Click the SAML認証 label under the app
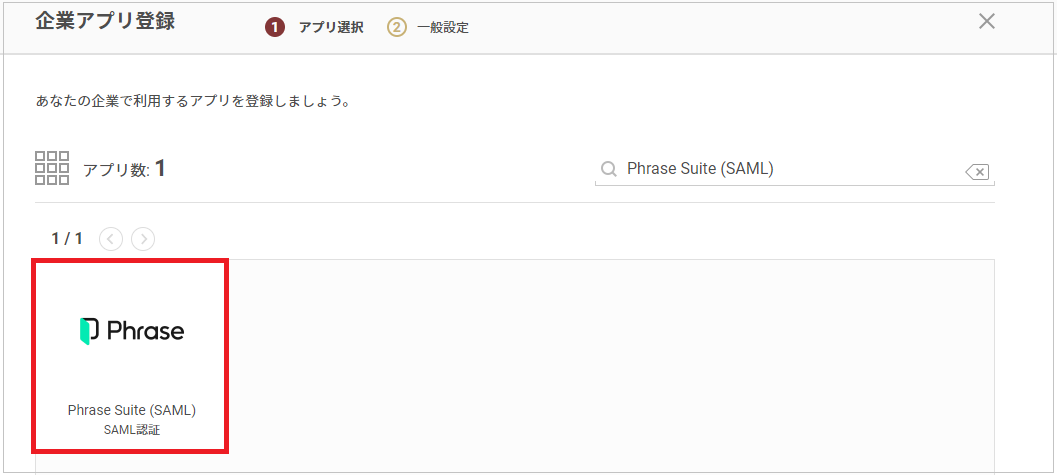Viewport: 1057px width, 475px height. pos(132,430)
